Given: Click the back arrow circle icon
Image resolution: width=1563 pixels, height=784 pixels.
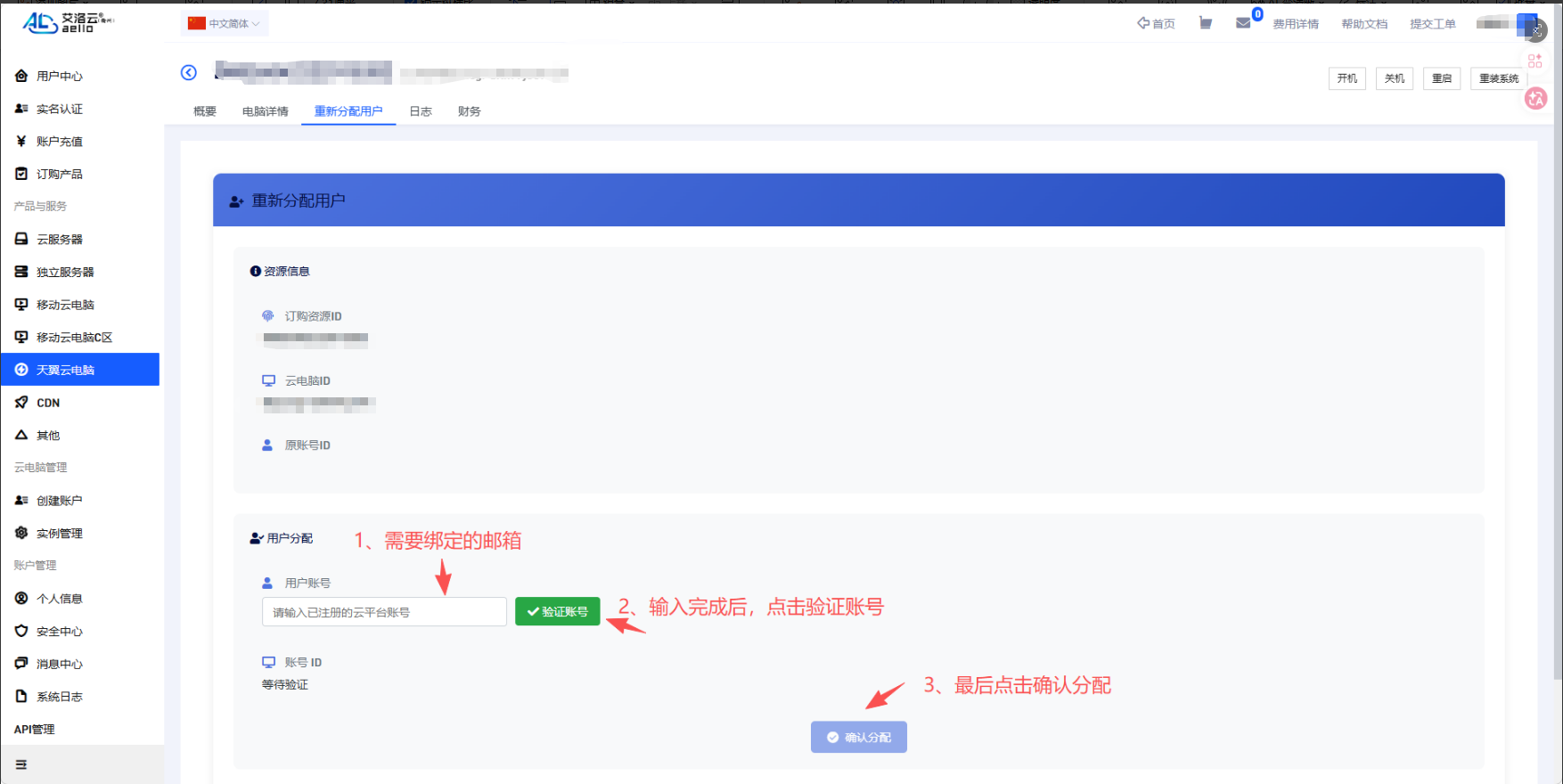Looking at the screenshot, I should 189,73.
